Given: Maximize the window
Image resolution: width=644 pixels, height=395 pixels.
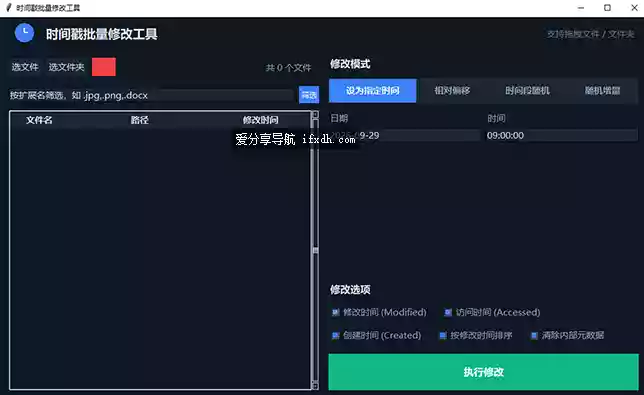Looking at the screenshot, I should coord(607,8).
